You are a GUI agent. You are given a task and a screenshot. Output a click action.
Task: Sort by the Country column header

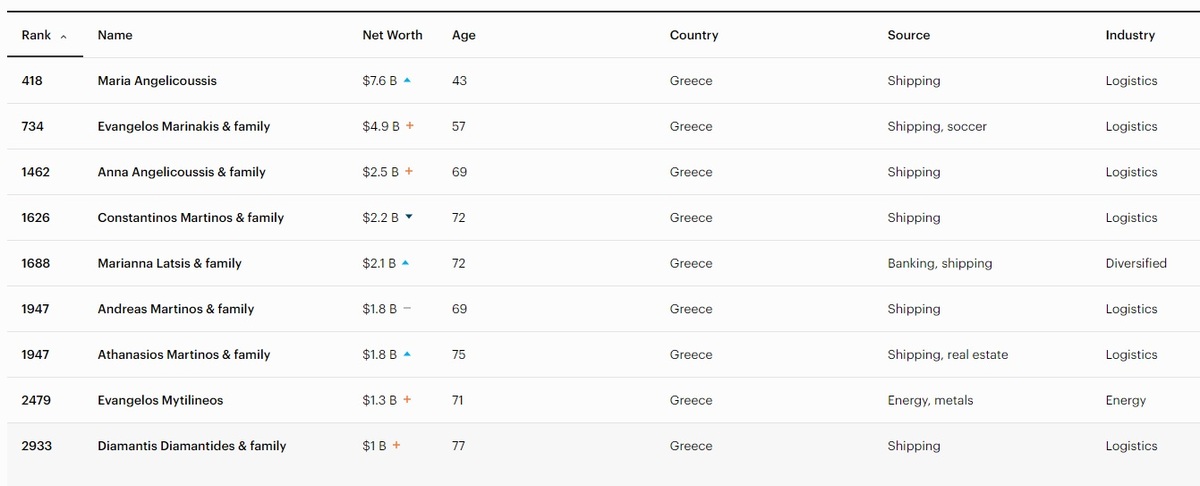pyautogui.click(x=694, y=35)
